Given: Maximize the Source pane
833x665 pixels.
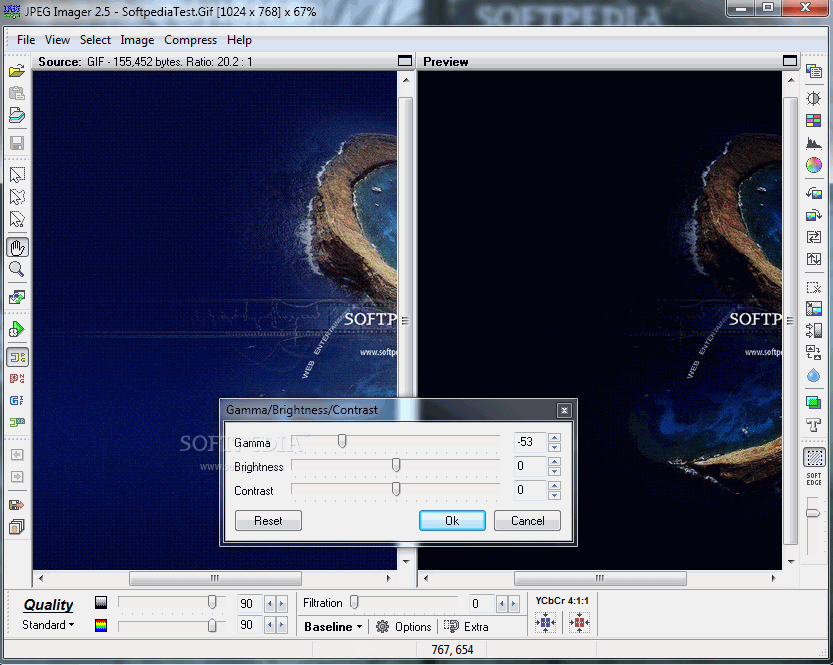Looking at the screenshot, I should (405, 61).
